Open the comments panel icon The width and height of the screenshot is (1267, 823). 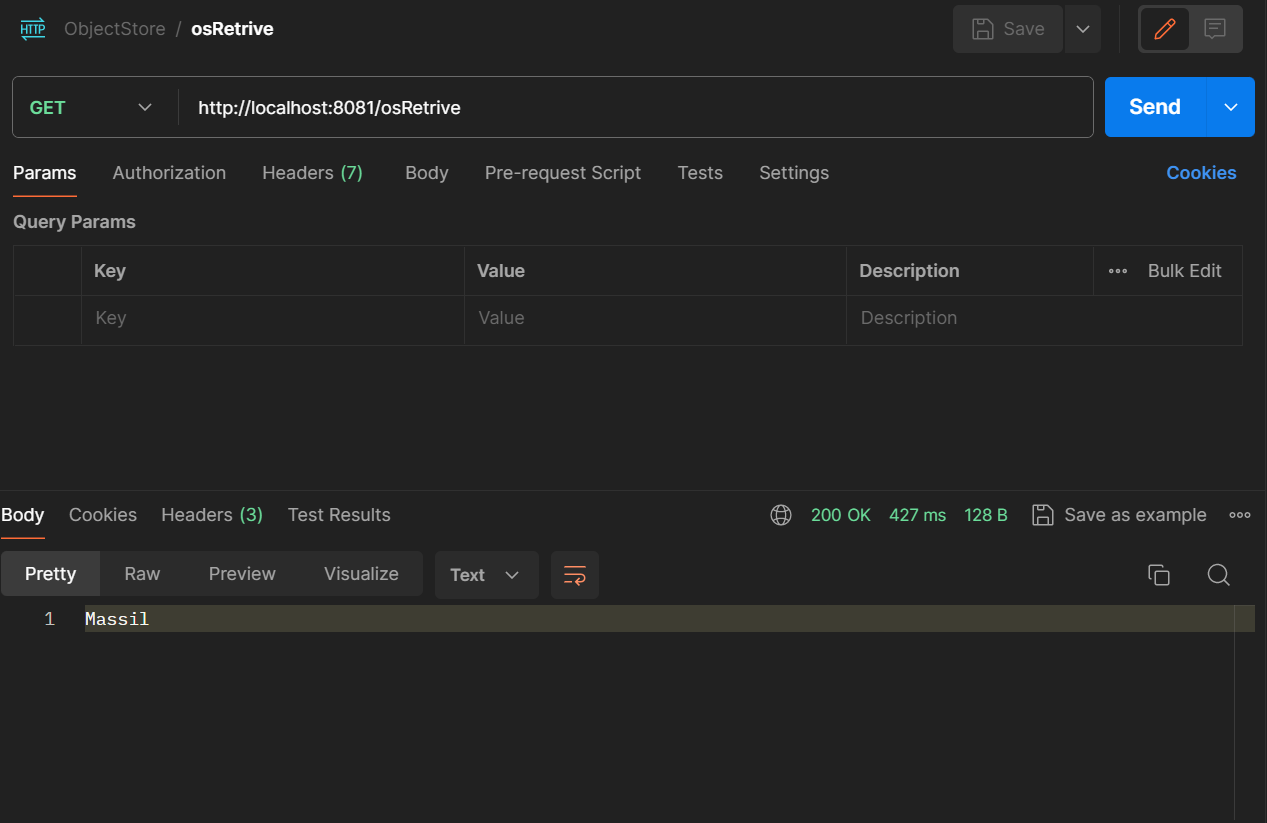[1215, 28]
